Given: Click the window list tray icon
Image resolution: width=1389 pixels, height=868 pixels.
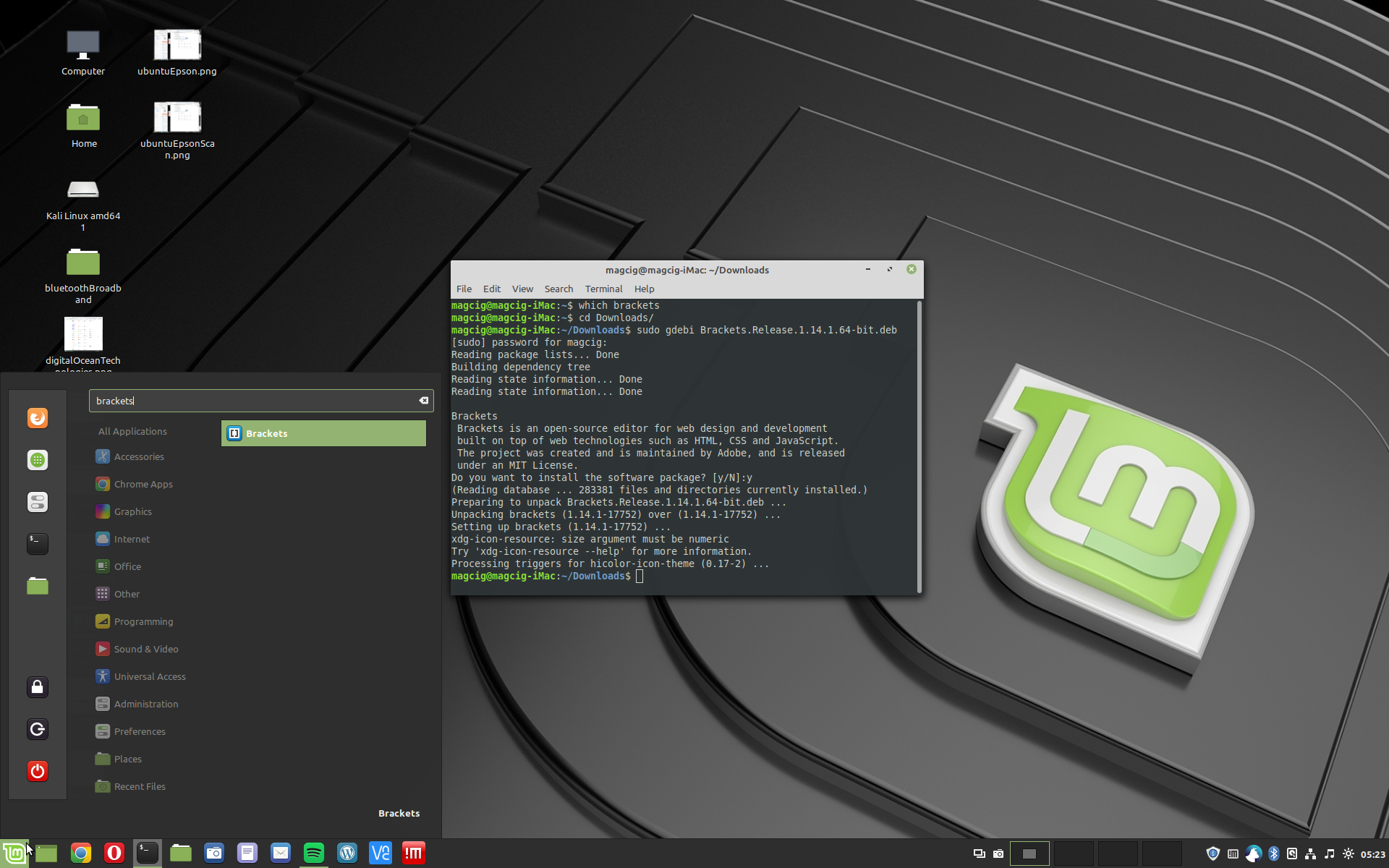Looking at the screenshot, I should point(979,854).
